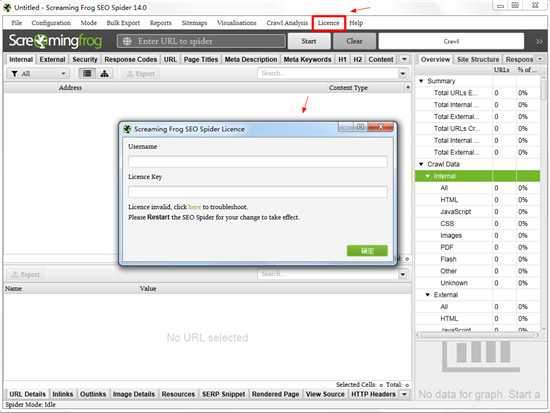Open the Help menu

point(356,23)
